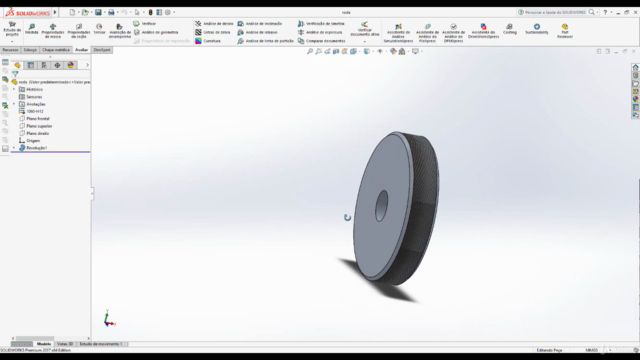Switch to the Recursos tab
This screenshot has height=360, width=640.
pyautogui.click(x=10, y=50)
